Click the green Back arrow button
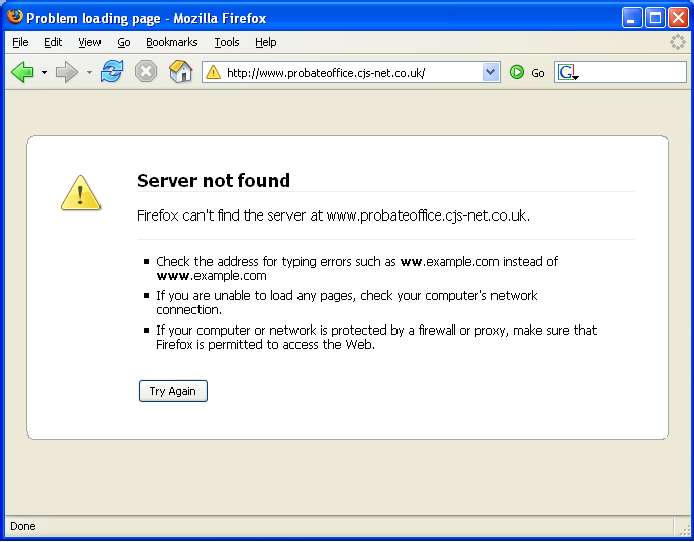Image resolution: width=694 pixels, height=542 pixels. (x=22, y=72)
